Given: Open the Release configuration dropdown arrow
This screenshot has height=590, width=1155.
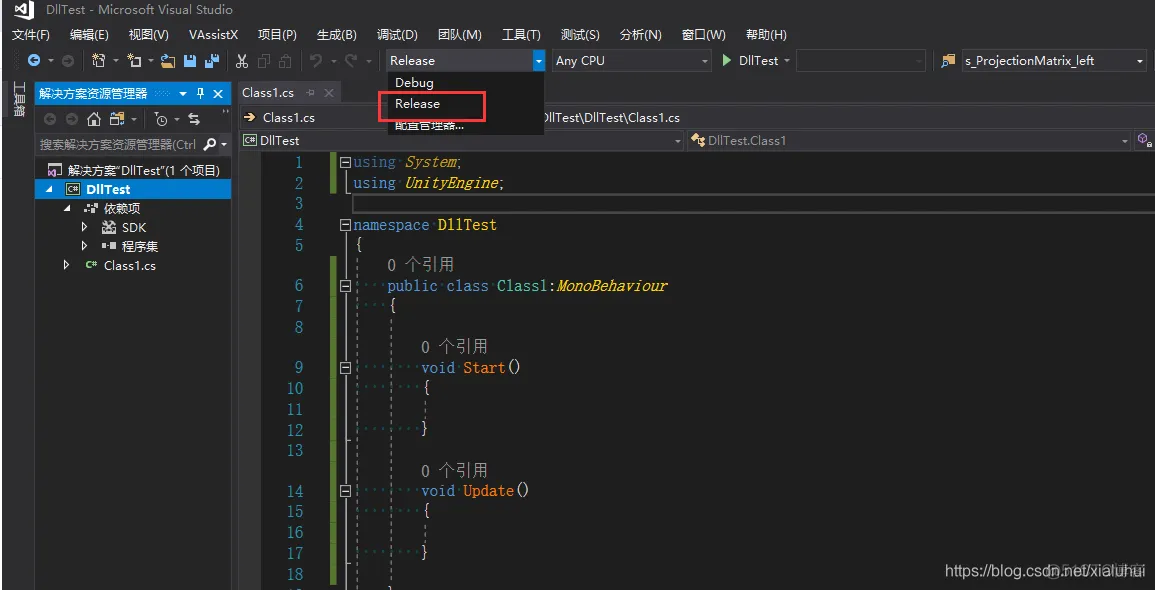Looking at the screenshot, I should pos(539,61).
